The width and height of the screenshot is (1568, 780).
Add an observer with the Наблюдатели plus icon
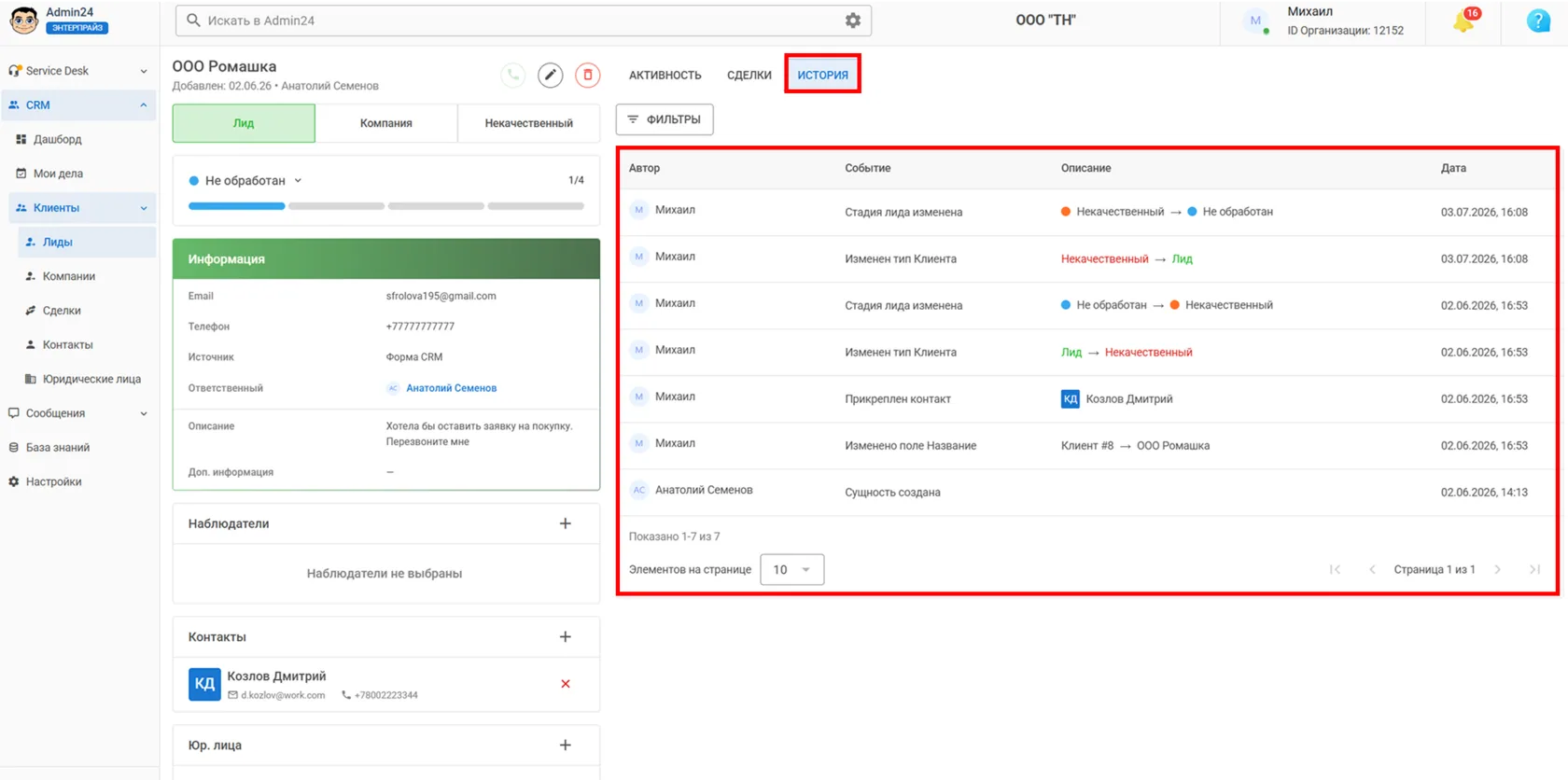pyautogui.click(x=566, y=523)
